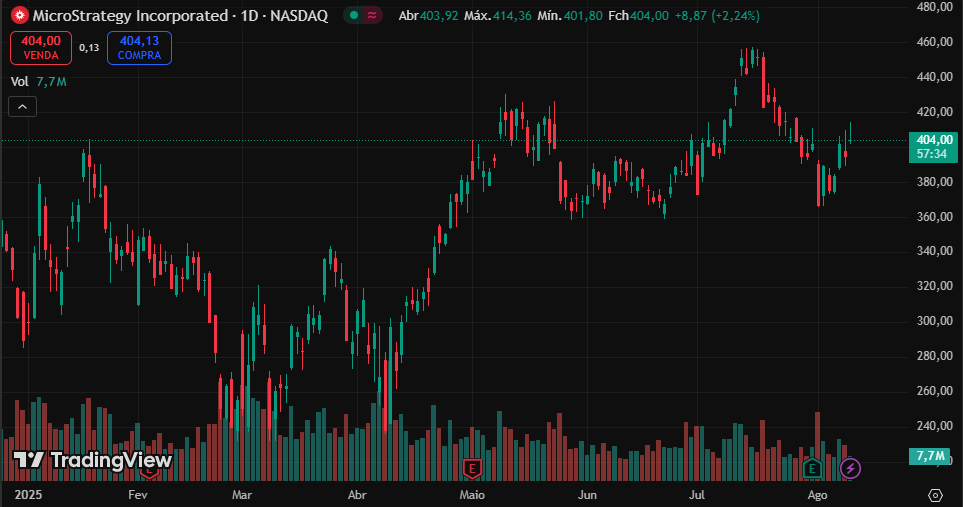The width and height of the screenshot is (963, 507).
Task: Click the Fch 404,00 close value
Action: [638, 15]
